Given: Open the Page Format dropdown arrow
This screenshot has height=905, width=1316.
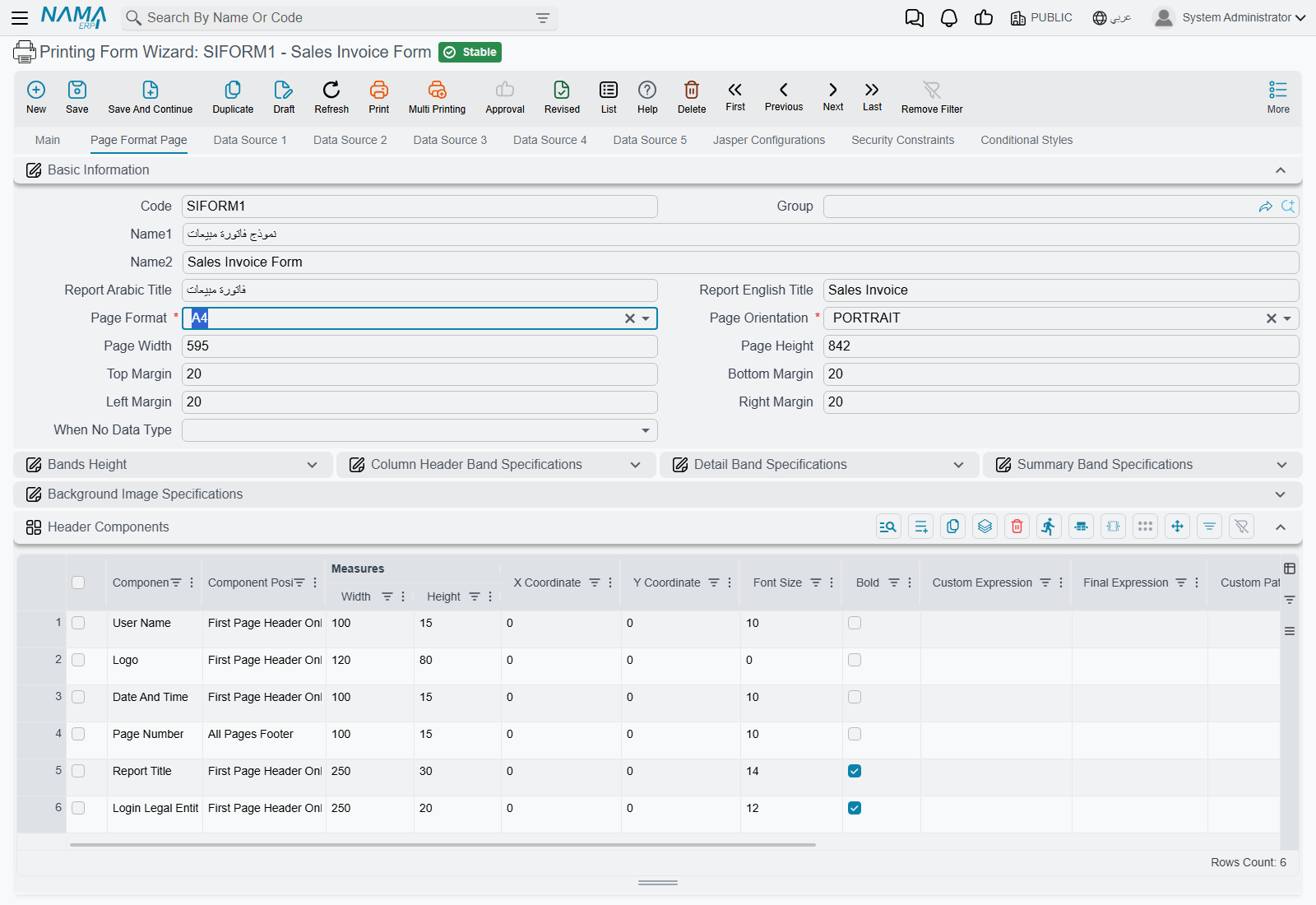Looking at the screenshot, I should (646, 318).
